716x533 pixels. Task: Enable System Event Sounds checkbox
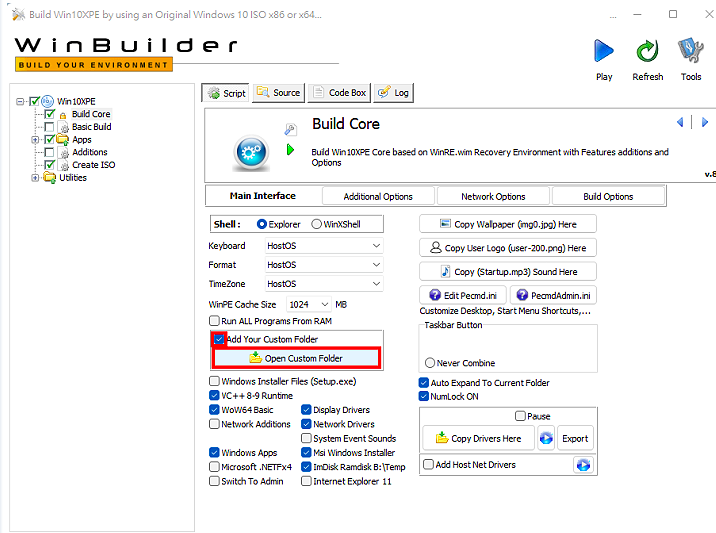306,438
